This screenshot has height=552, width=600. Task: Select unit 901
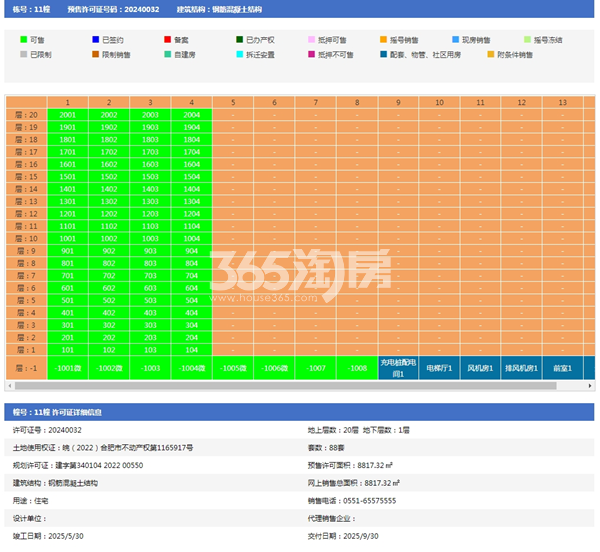click(x=68, y=251)
